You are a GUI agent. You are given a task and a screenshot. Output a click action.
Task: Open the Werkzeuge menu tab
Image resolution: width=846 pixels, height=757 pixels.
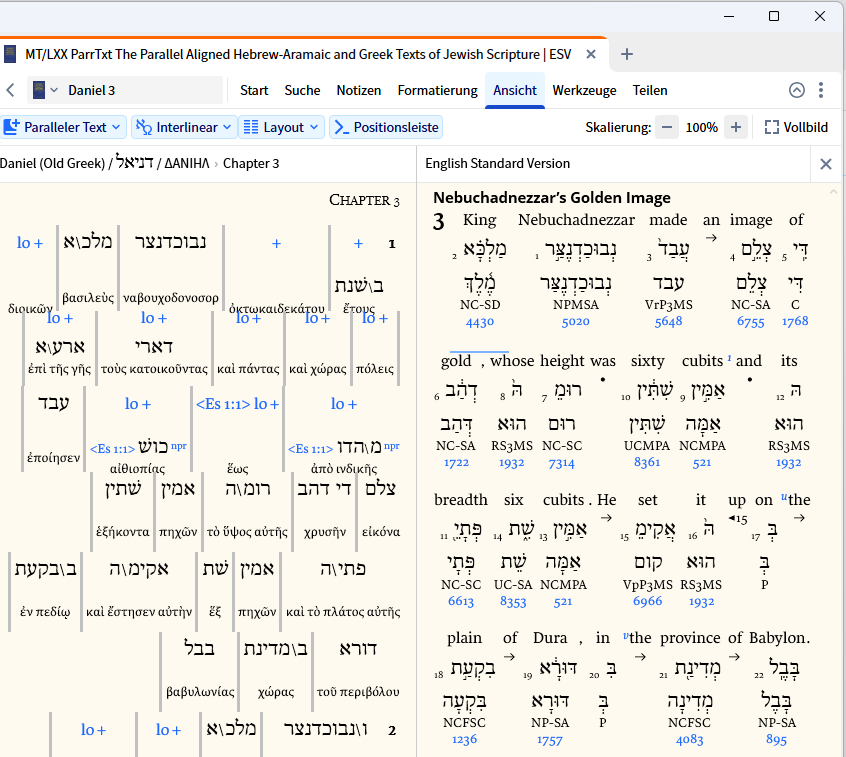click(584, 90)
